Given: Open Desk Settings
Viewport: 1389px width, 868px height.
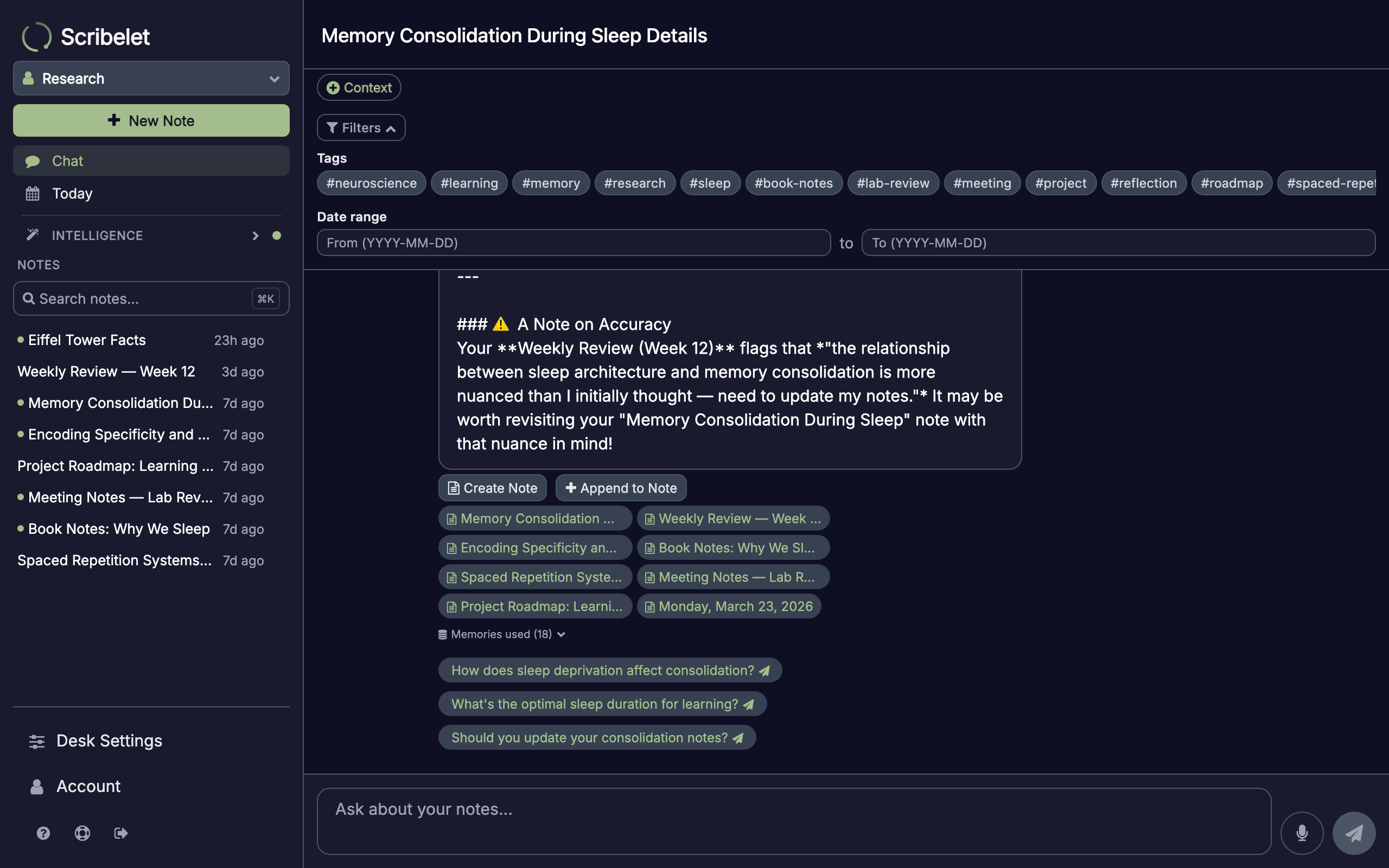Looking at the screenshot, I should (151, 741).
